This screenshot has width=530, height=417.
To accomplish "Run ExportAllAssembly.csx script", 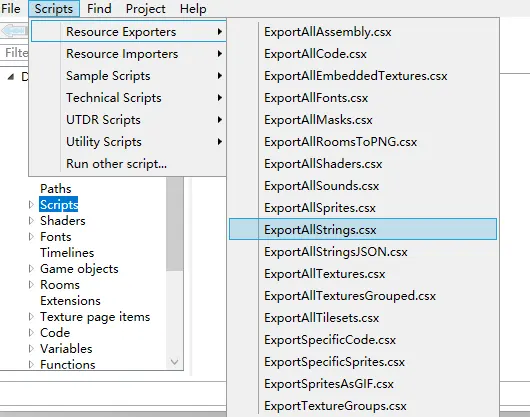I will pos(363,31).
